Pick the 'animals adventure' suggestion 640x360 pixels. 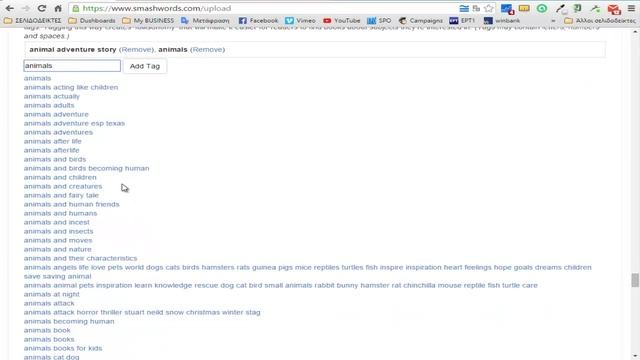56,114
